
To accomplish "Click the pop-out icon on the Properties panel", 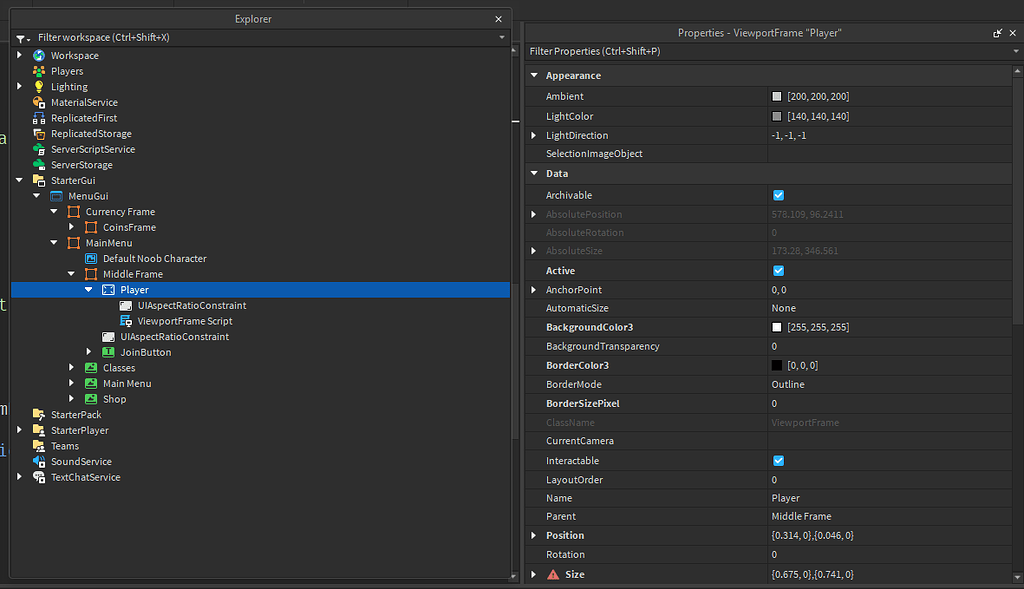I will [996, 32].
